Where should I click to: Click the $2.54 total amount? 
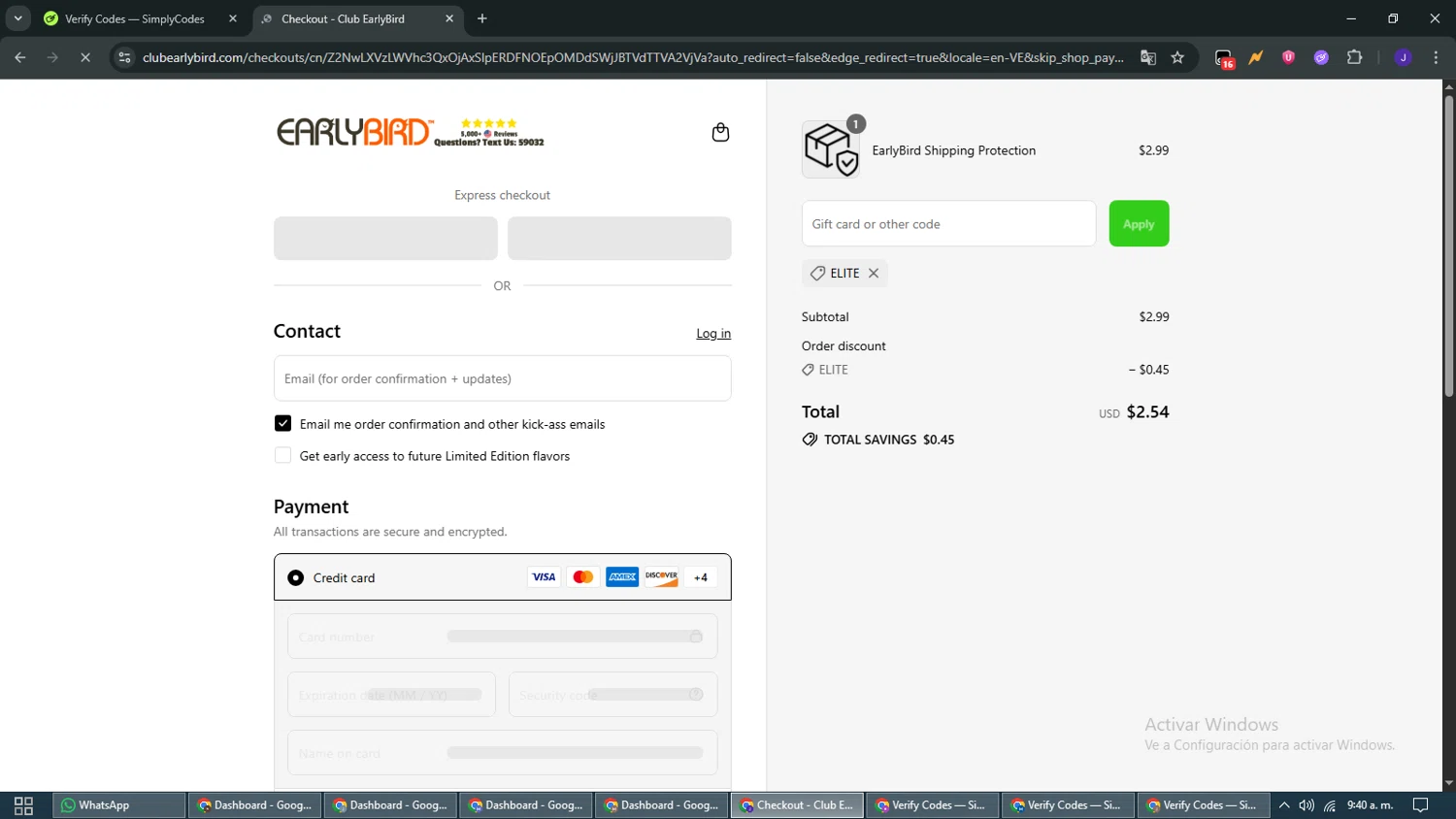(x=1147, y=412)
